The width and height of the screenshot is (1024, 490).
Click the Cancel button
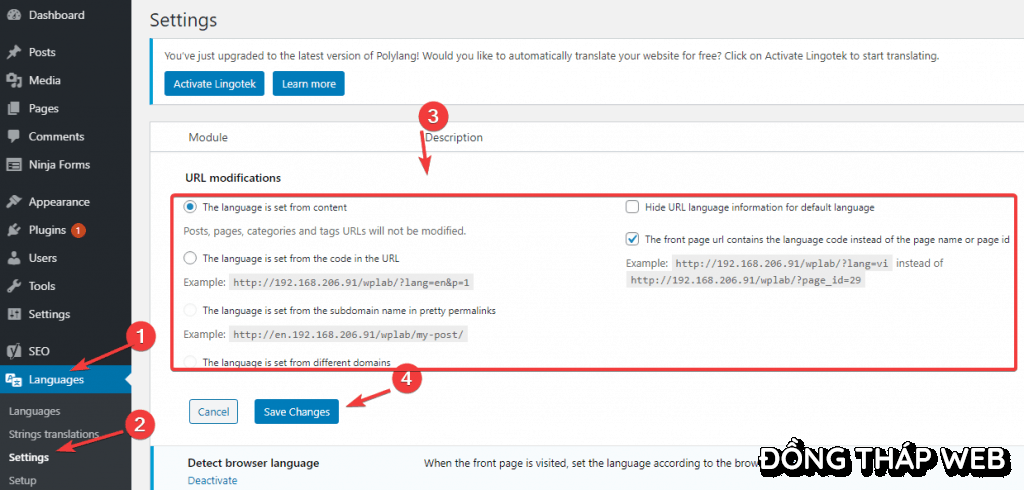213,412
